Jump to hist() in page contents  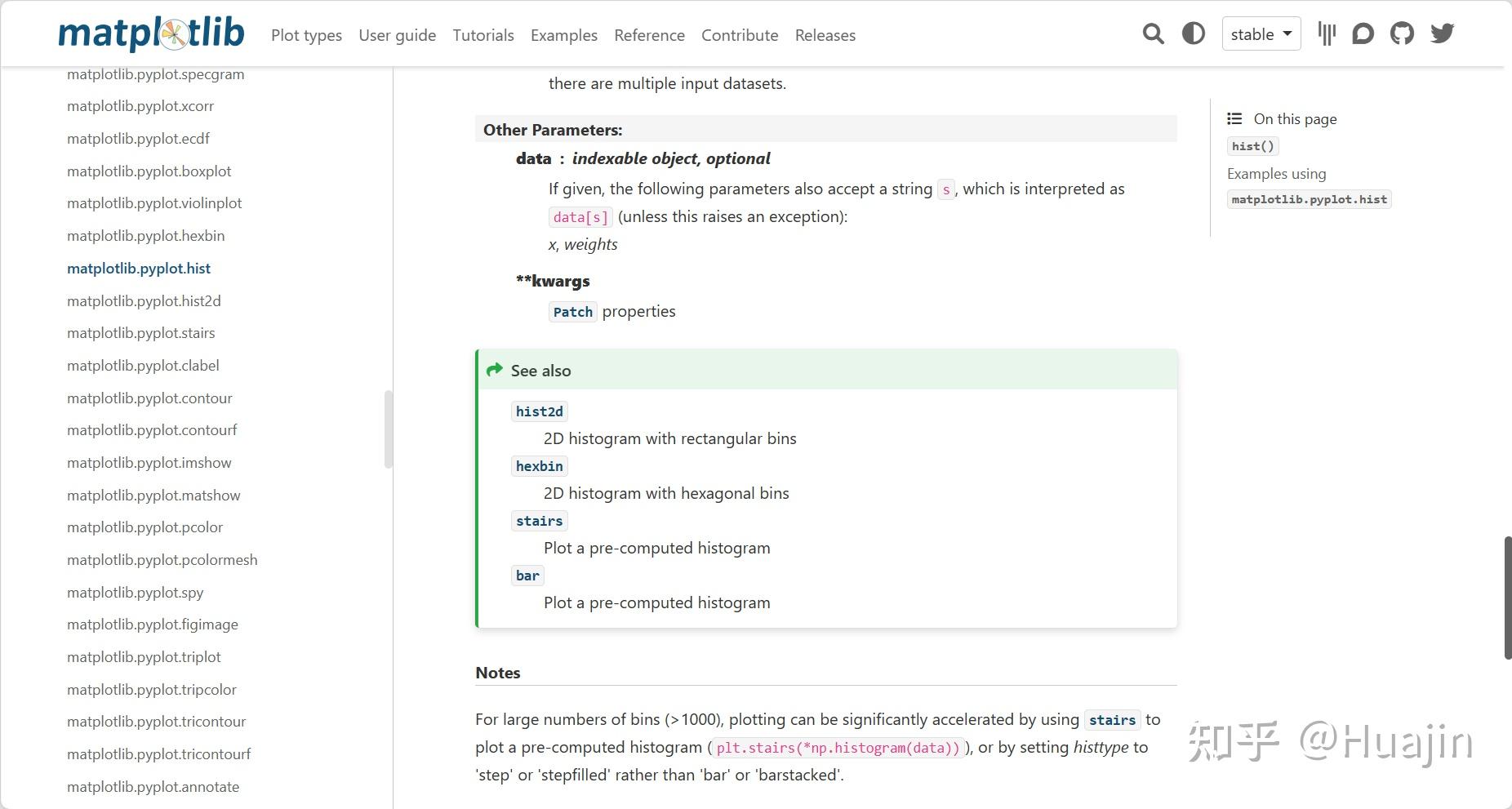coord(1252,146)
